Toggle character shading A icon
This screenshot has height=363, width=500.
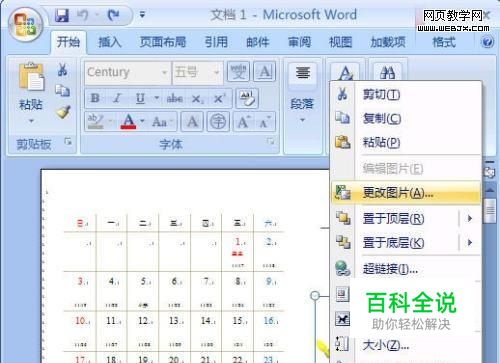[x=192, y=122]
